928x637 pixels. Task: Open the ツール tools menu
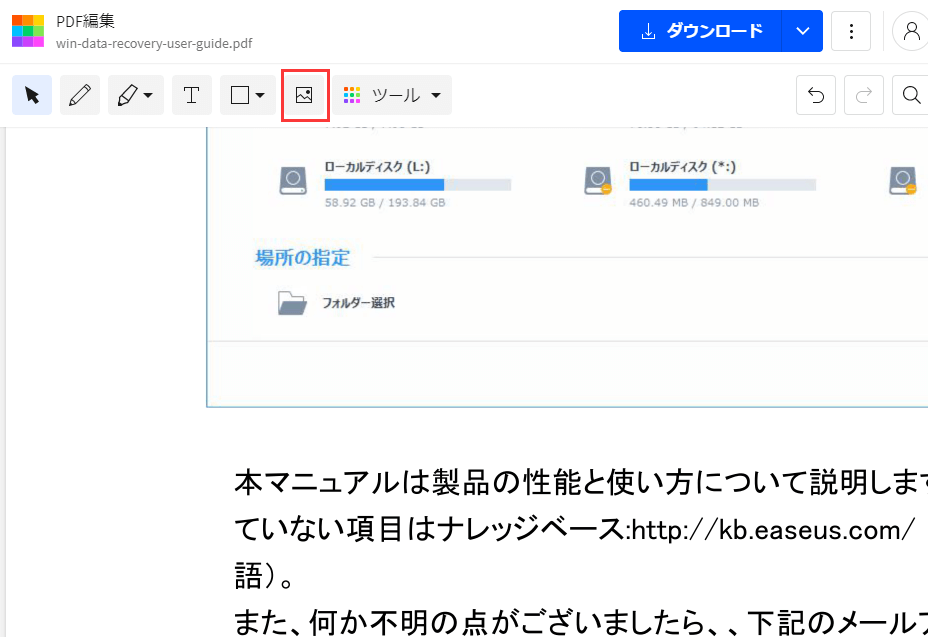[x=392, y=95]
